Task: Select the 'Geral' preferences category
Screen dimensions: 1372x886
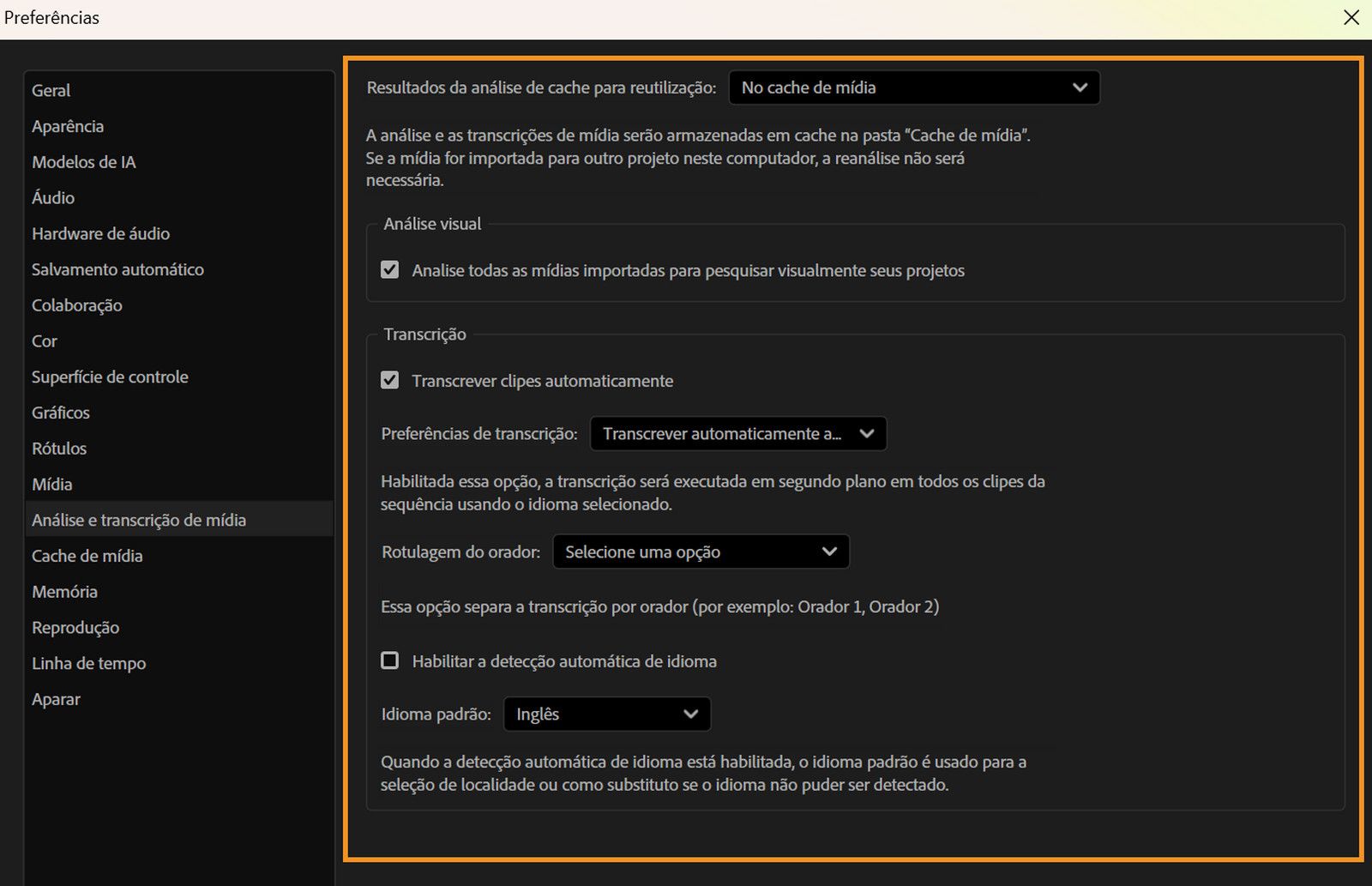Action: point(51,90)
